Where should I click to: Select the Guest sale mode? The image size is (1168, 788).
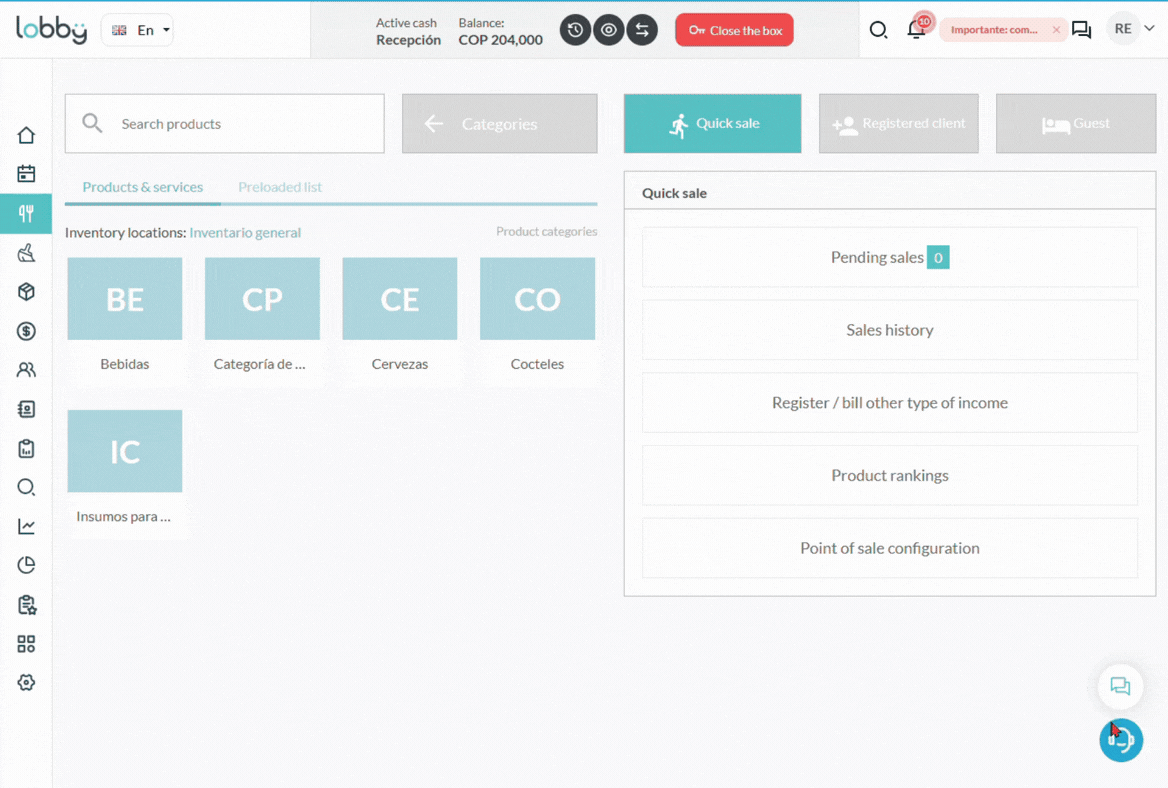(x=1076, y=124)
